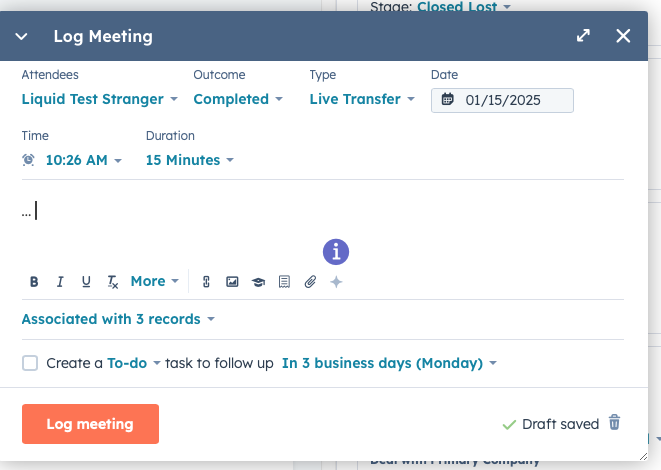Click the purple info circle icon
The height and width of the screenshot is (470, 661).
336,252
